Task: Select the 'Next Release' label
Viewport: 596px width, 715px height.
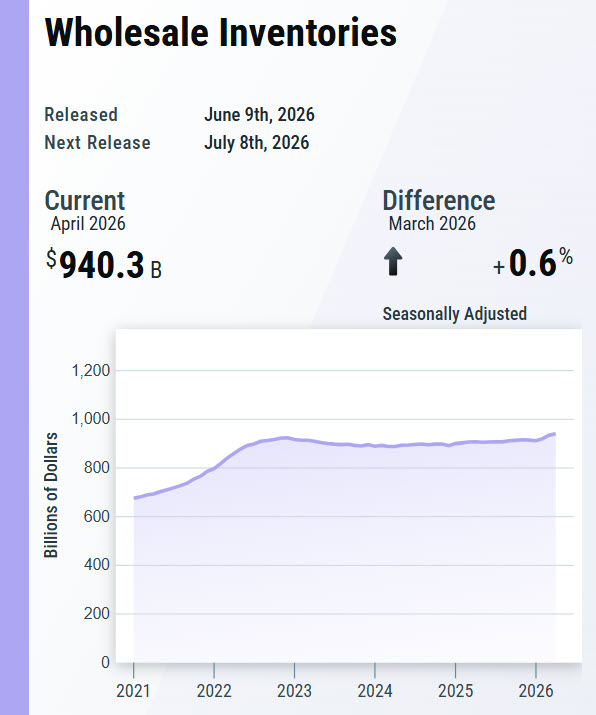Action: (x=97, y=143)
